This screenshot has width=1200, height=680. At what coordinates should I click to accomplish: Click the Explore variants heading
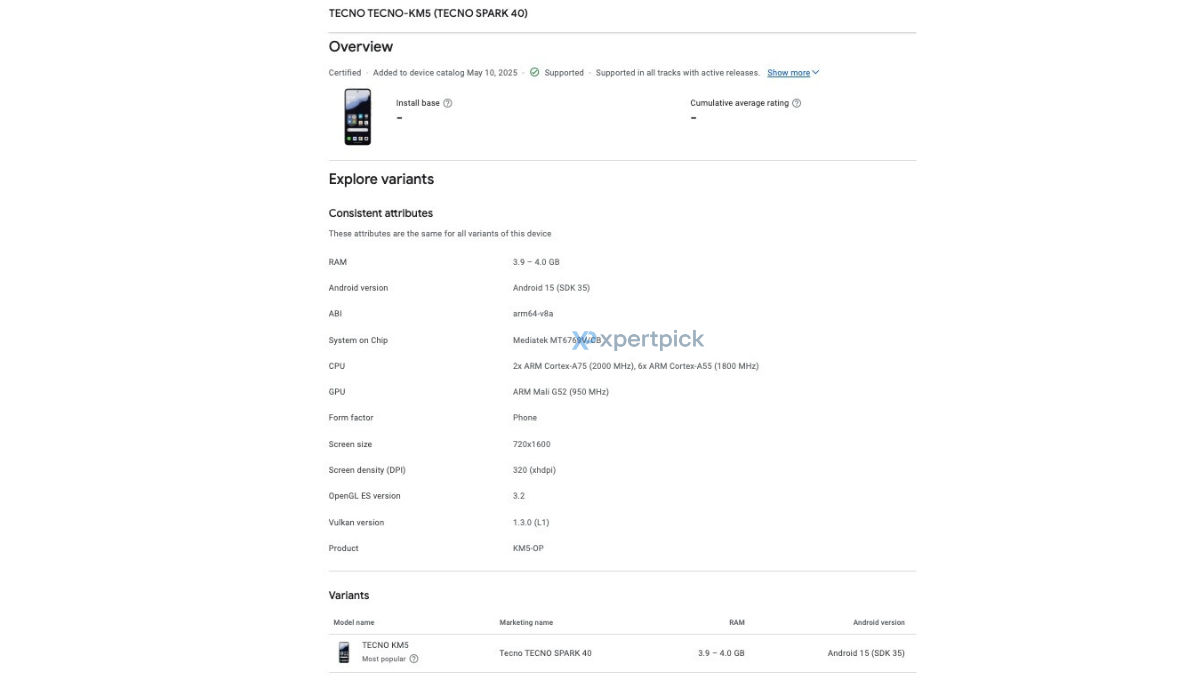click(x=381, y=180)
